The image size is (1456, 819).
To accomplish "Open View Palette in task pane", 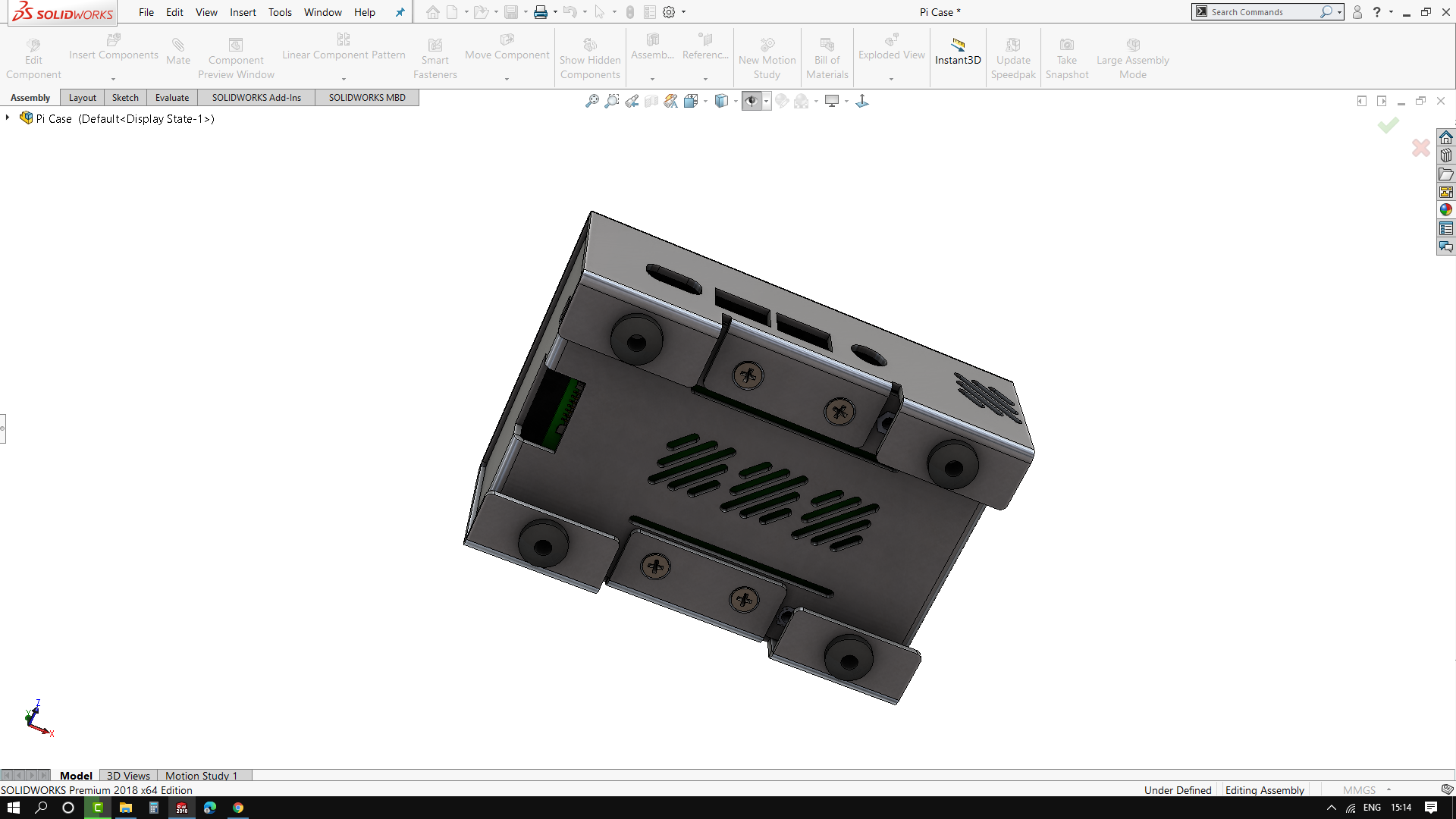I will tap(1446, 192).
